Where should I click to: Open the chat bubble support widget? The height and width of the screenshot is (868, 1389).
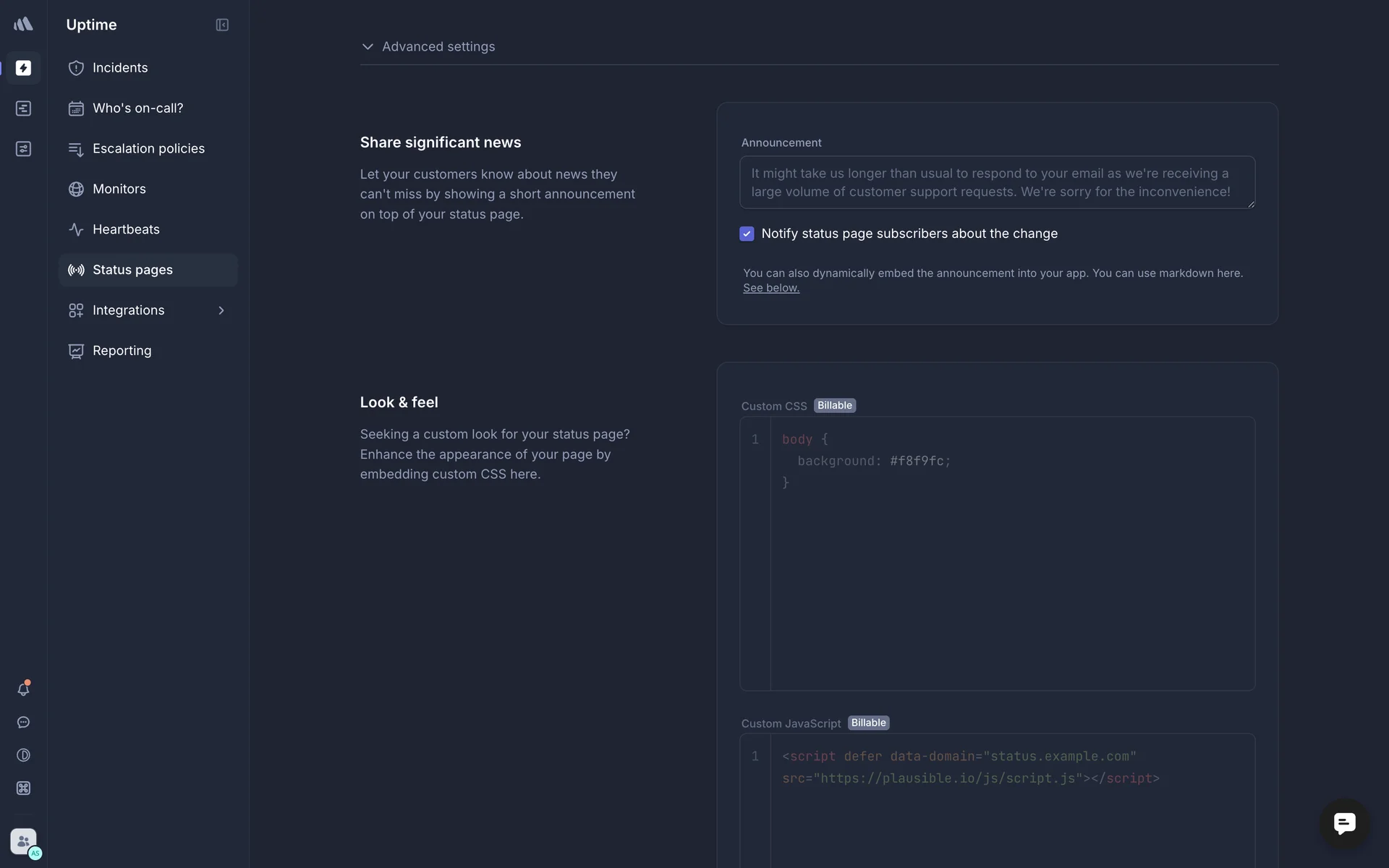click(x=1344, y=823)
